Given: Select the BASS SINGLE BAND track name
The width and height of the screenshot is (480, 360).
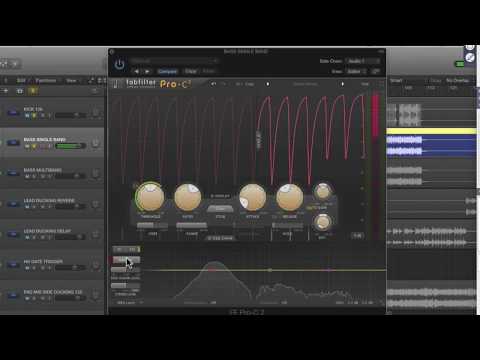Looking at the screenshot, I should 44,139.
